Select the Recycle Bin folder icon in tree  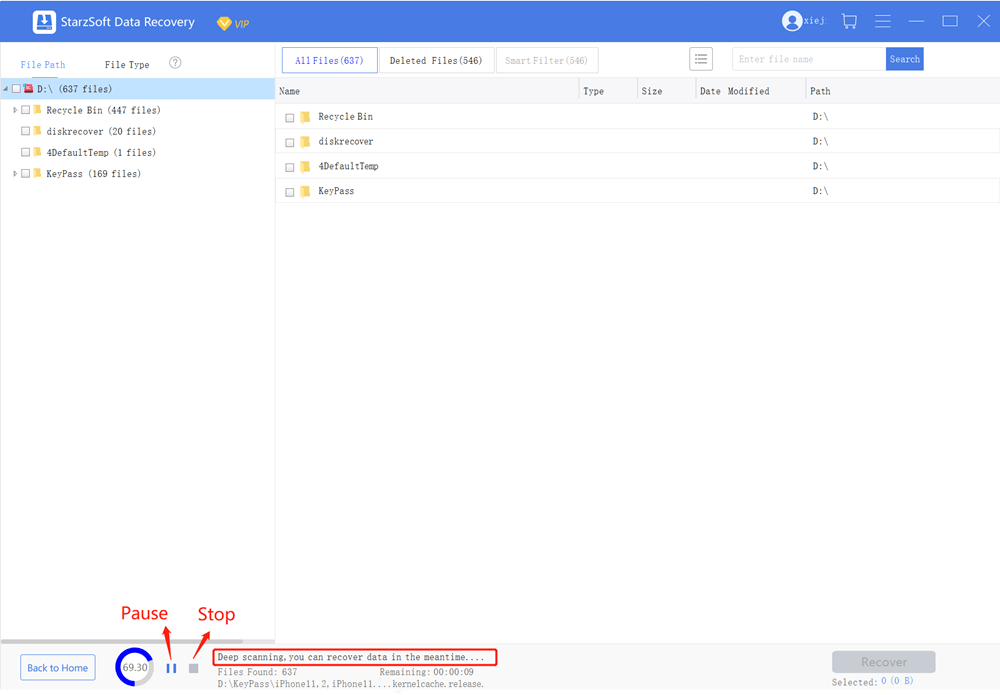point(38,110)
